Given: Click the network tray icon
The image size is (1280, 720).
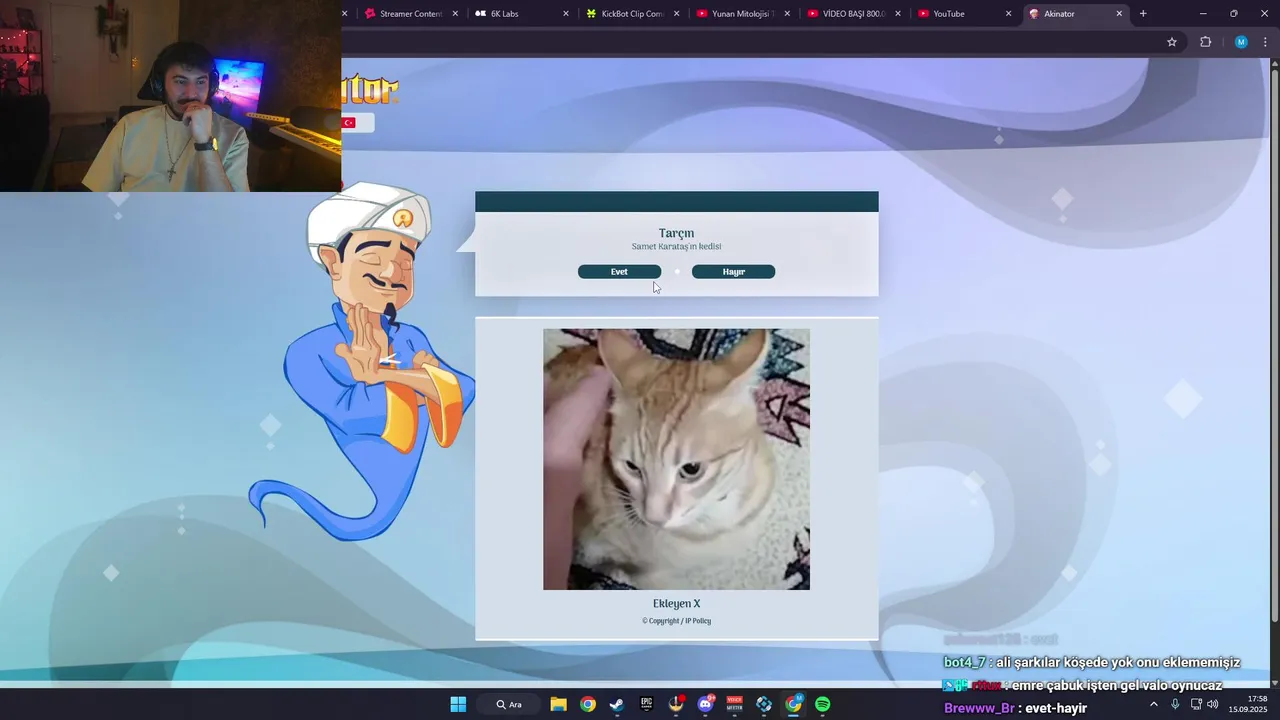Looking at the screenshot, I should [1196, 704].
